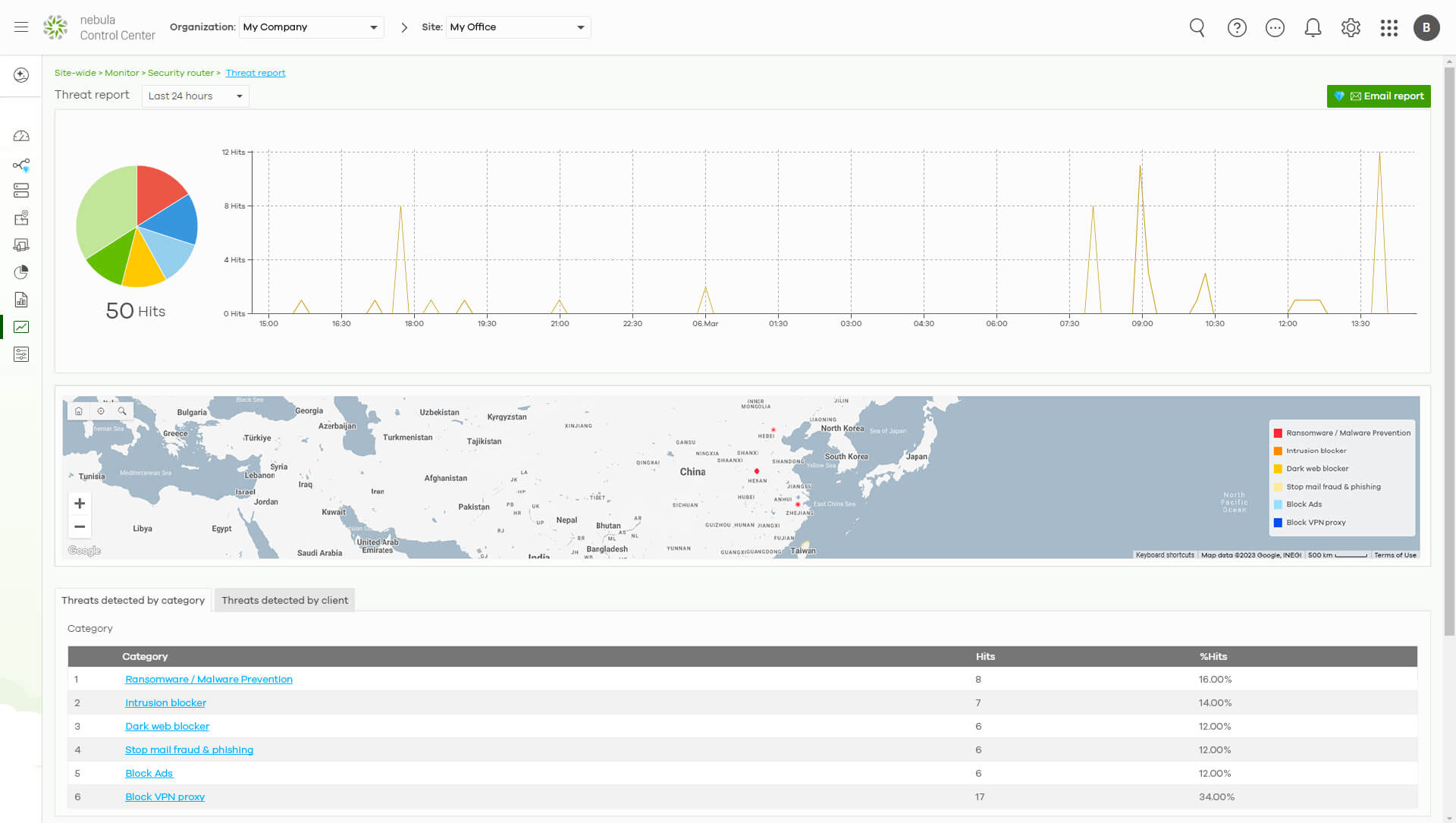
Task: Zoom in the map with plus button
Action: 80,504
